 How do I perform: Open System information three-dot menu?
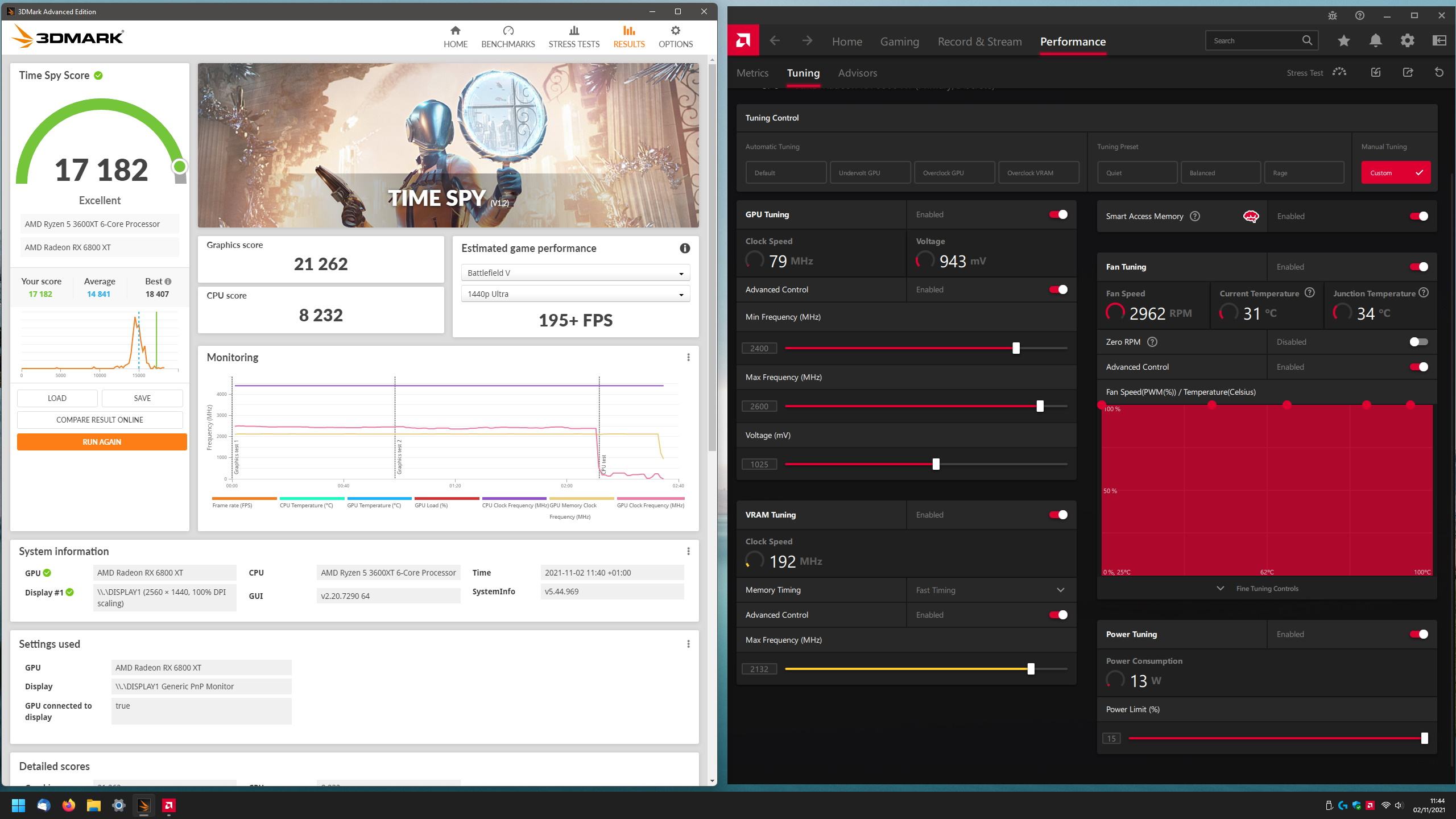[x=688, y=551]
